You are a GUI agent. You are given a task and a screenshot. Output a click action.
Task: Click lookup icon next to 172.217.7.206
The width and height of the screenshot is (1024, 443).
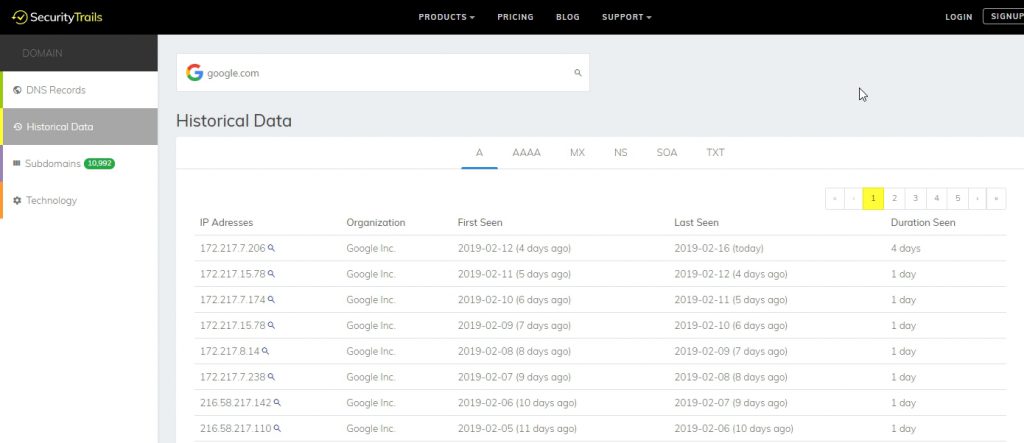272,248
